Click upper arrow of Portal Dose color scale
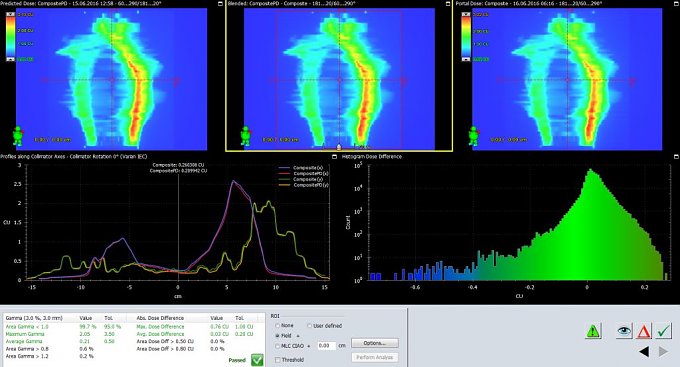This screenshot has height=367, width=680. pos(466,14)
